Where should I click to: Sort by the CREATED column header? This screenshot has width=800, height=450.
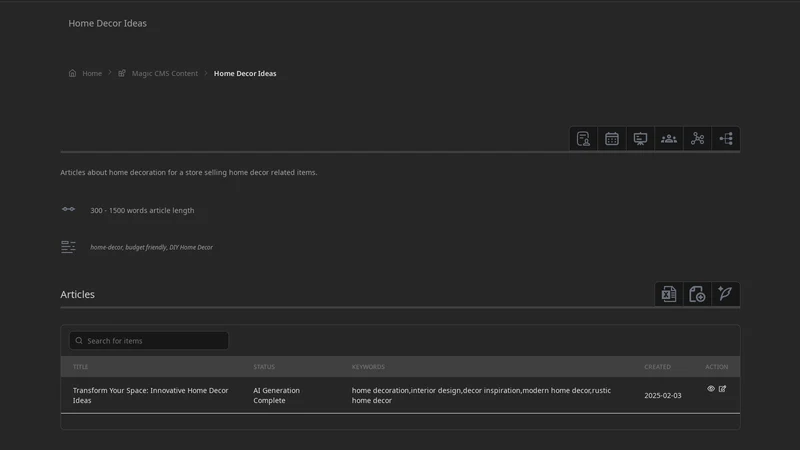[x=657, y=367]
